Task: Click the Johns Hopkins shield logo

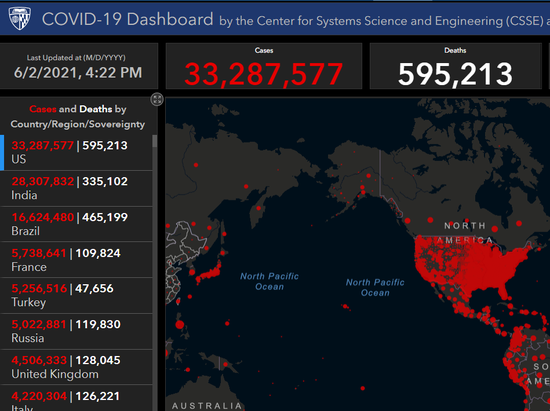Action: (19, 18)
